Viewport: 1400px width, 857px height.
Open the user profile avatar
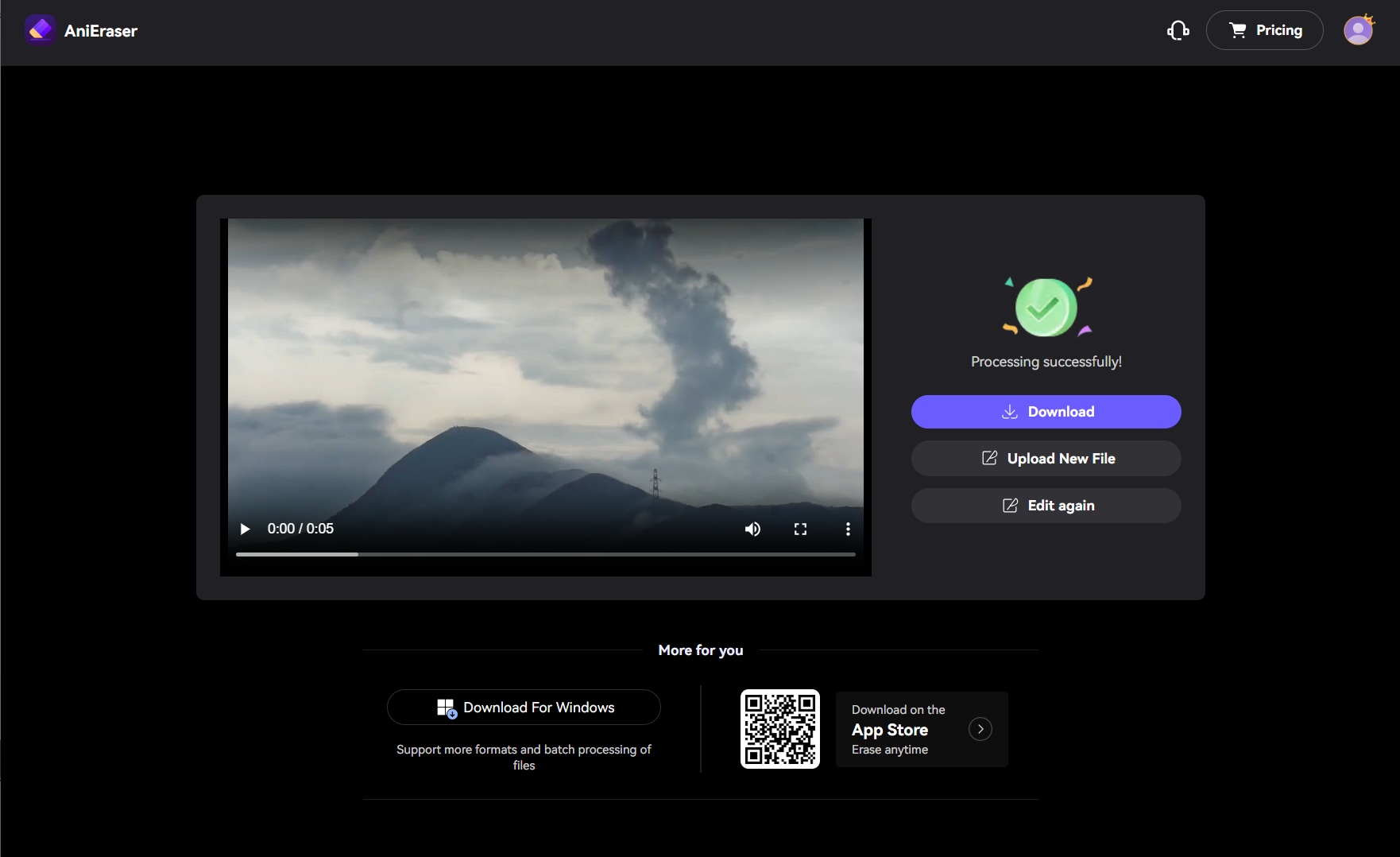[1359, 29]
